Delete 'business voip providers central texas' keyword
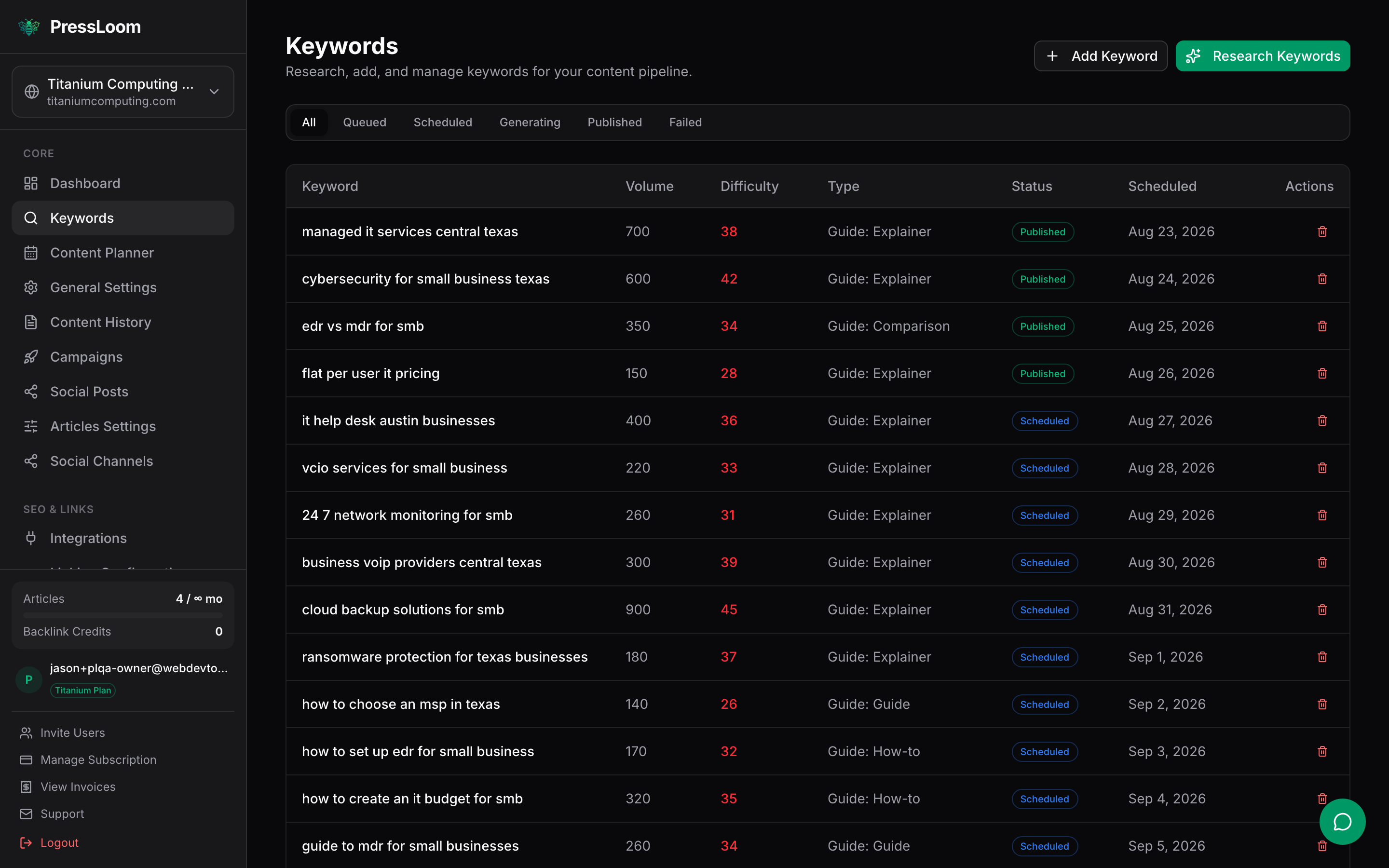 [x=1322, y=563]
